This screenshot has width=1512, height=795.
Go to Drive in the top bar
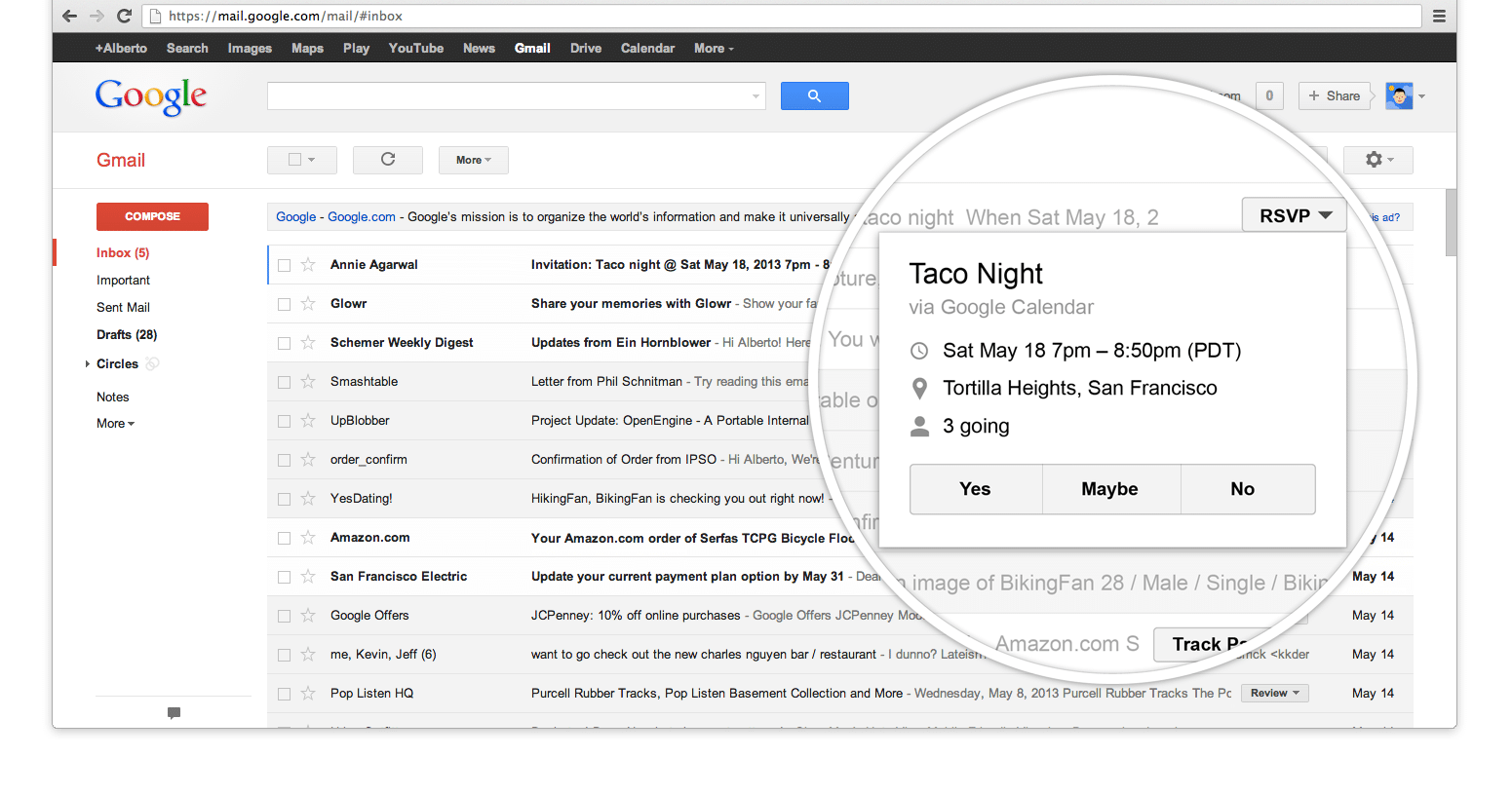tap(586, 48)
